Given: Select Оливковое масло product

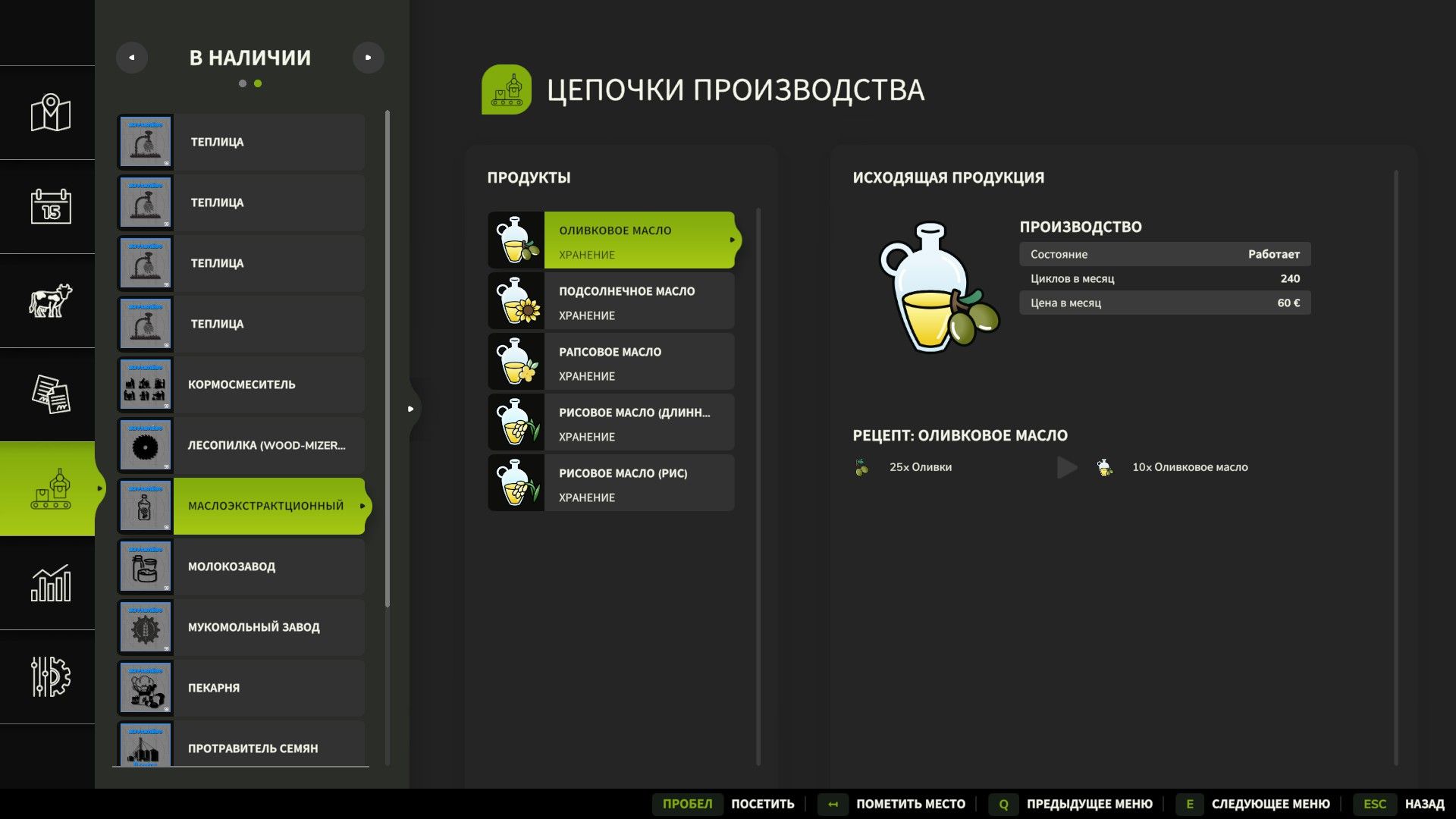Looking at the screenshot, I should (613, 240).
